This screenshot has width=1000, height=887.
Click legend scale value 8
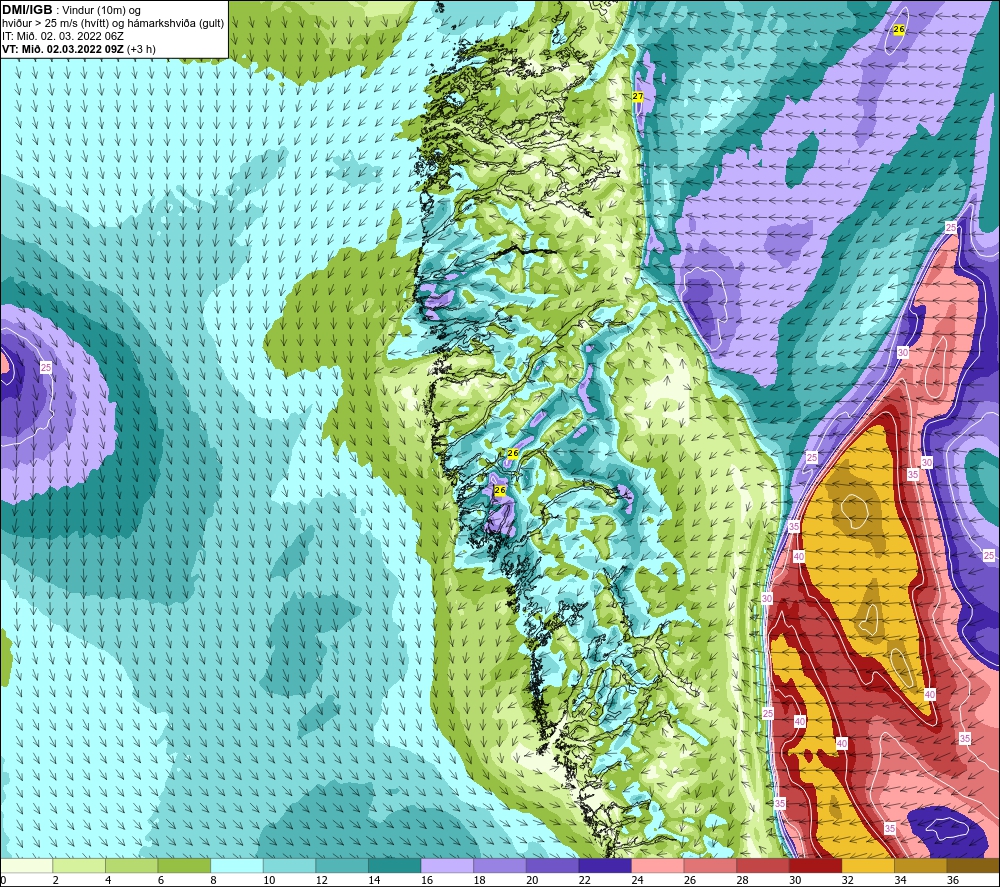coord(214,880)
